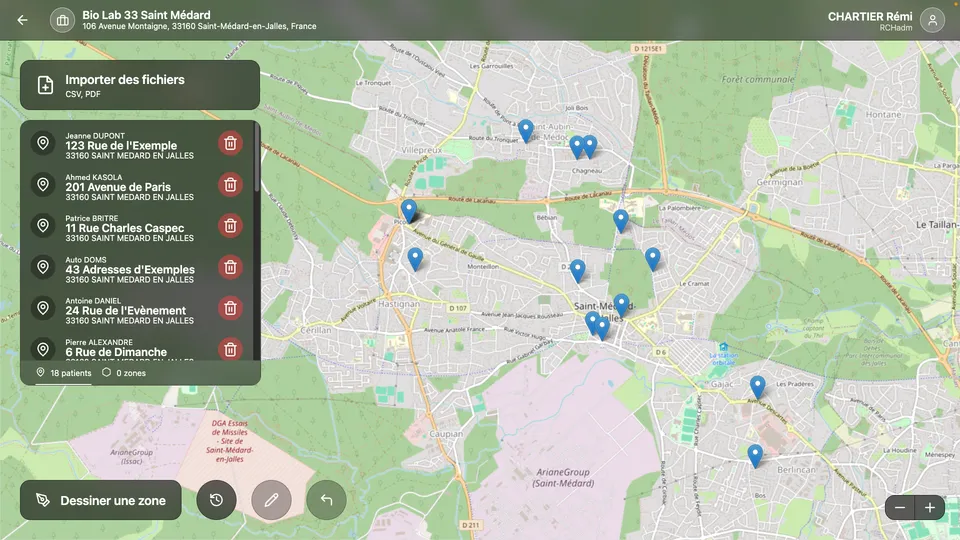Click the pencil edit button
The height and width of the screenshot is (540, 960).
click(x=271, y=500)
